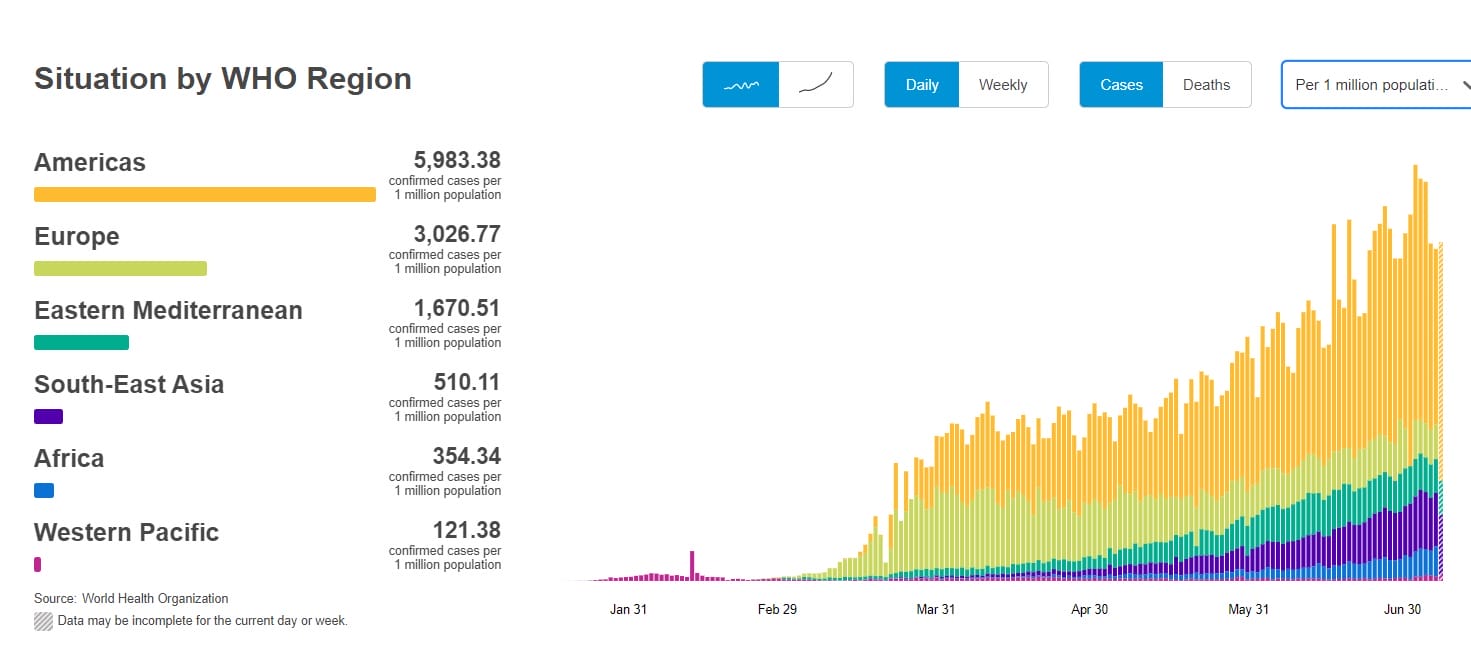
Task: Show Cases data
Action: click(1121, 85)
